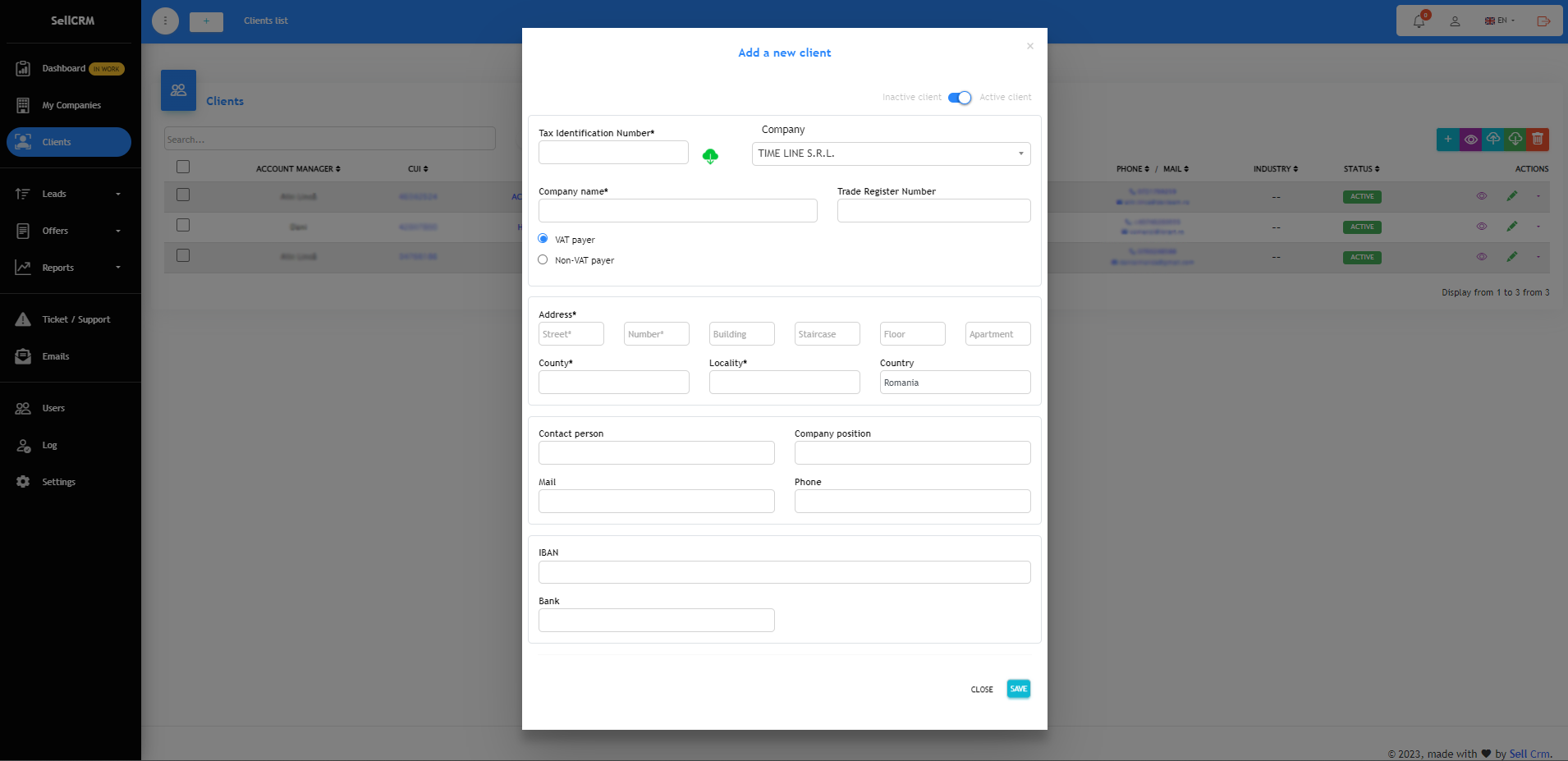Screen dimensions: 1568x761
Task: Click the logout icon in top bar
Action: pos(1543,21)
